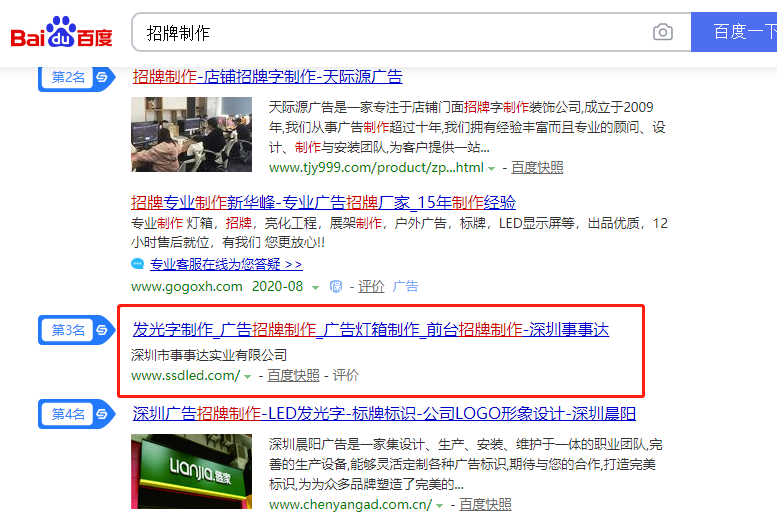Open camera image search icon

pos(663,32)
